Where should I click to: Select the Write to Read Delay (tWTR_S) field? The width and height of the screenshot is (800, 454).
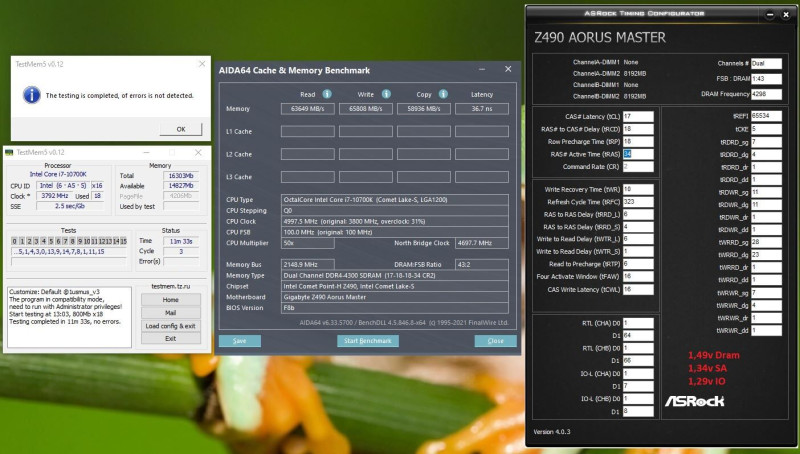coord(638,251)
